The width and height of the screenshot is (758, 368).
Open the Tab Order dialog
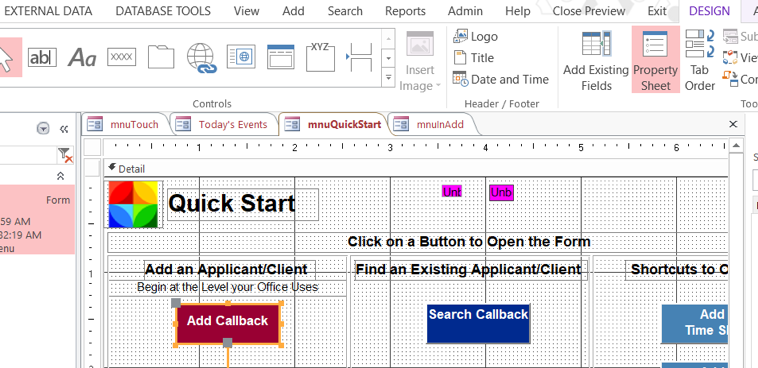tap(700, 60)
